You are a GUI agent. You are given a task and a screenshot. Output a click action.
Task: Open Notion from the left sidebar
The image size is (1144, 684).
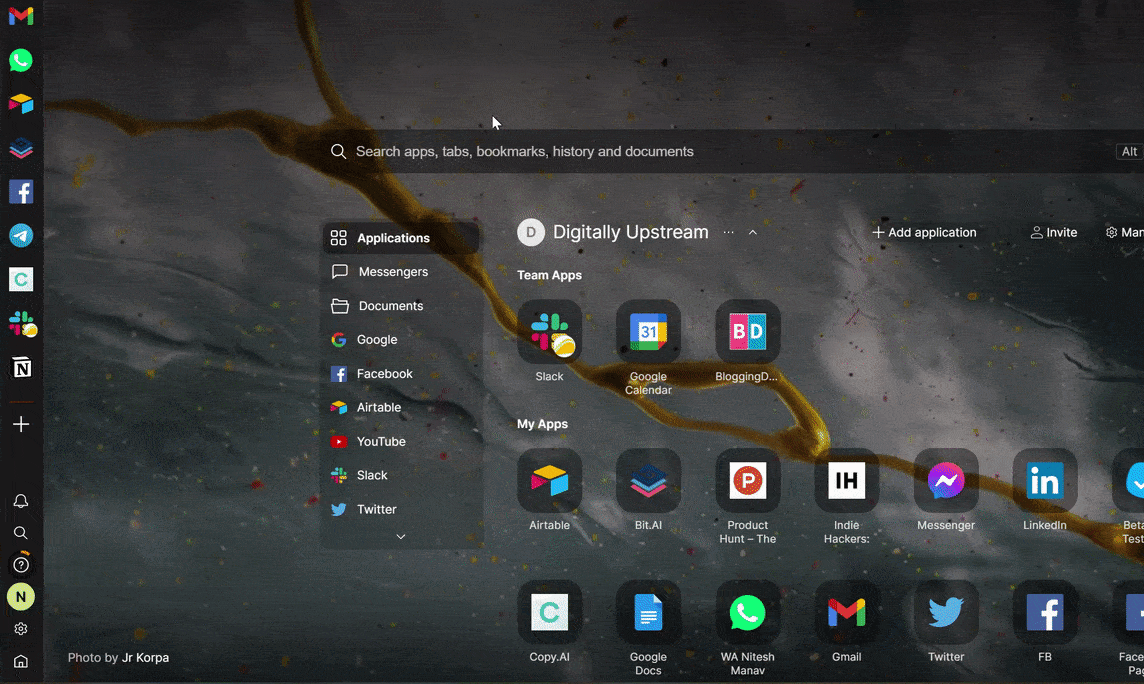tap(21, 367)
